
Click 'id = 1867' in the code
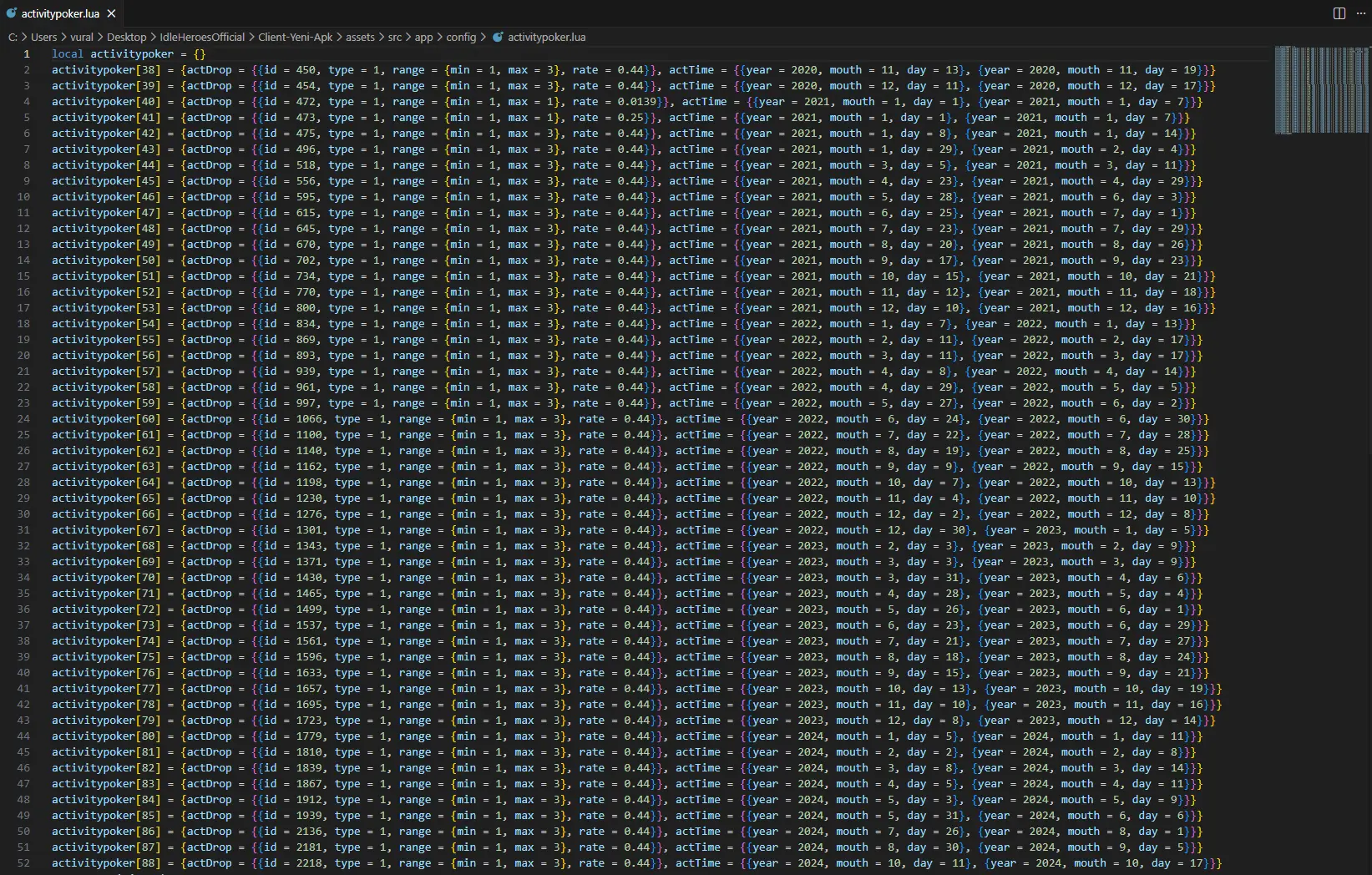292,784
